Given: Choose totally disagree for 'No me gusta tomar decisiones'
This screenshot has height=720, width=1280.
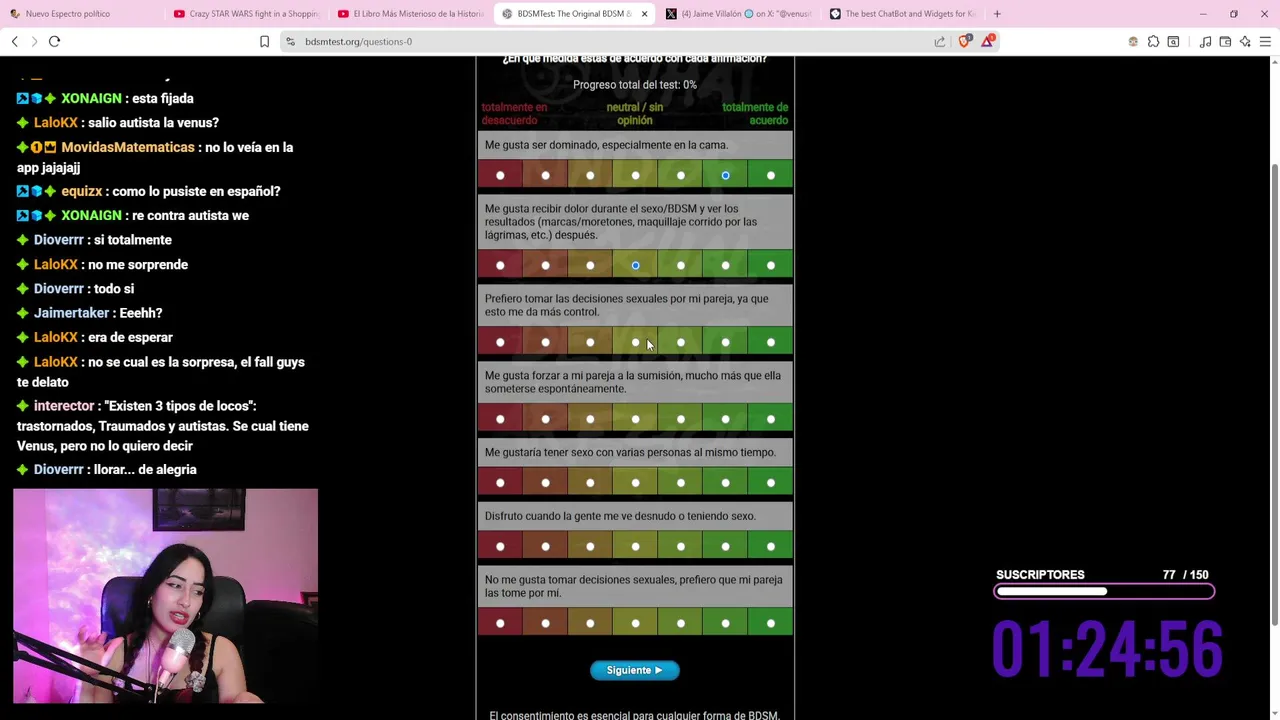Looking at the screenshot, I should tap(500, 624).
